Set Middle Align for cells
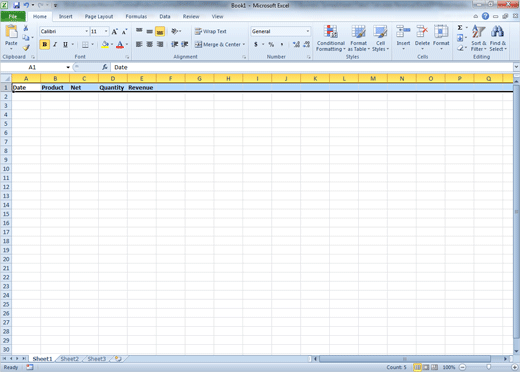The height and width of the screenshot is (372, 520). pos(150,31)
